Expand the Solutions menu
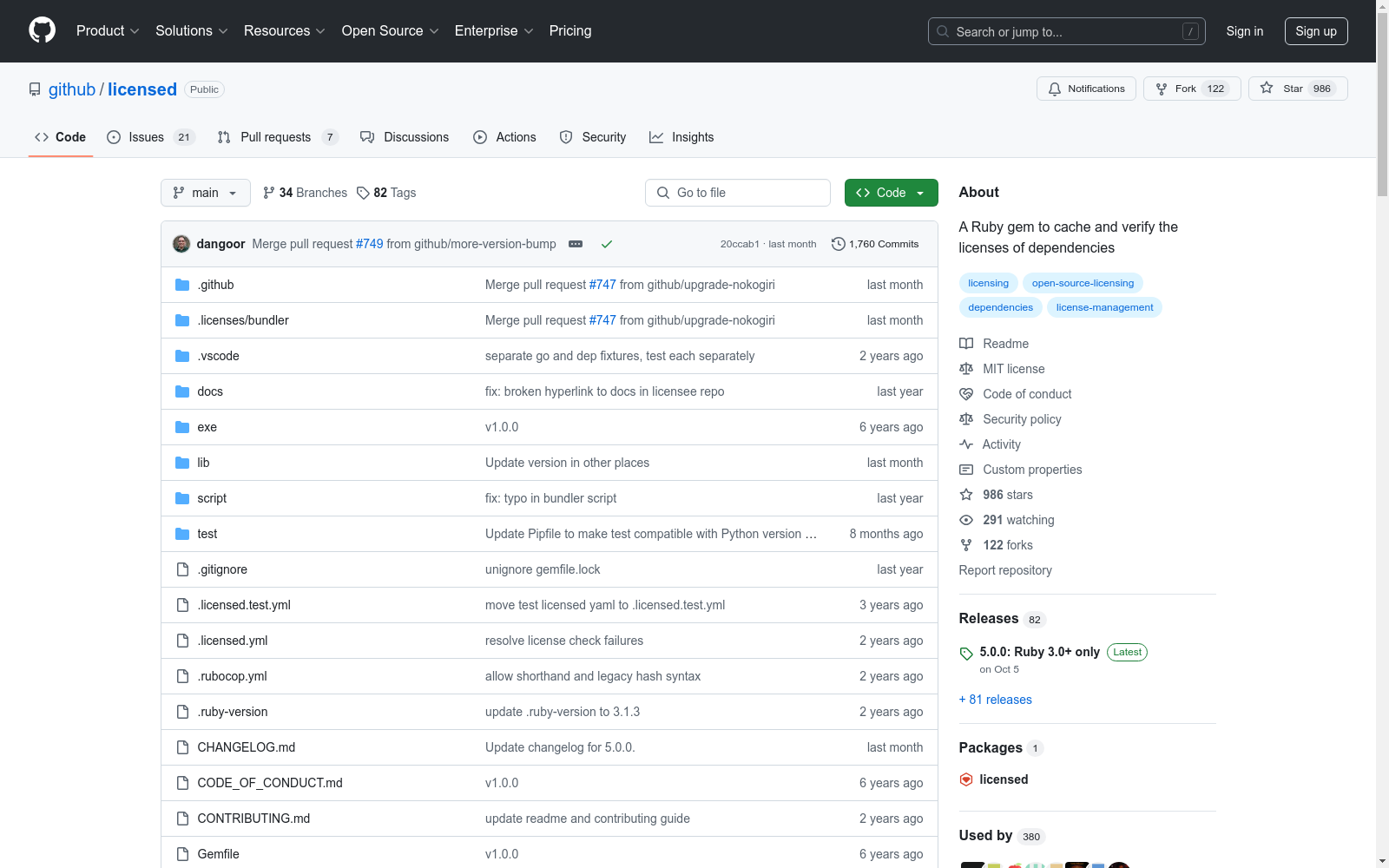This screenshot has width=1389, height=868. tap(192, 30)
